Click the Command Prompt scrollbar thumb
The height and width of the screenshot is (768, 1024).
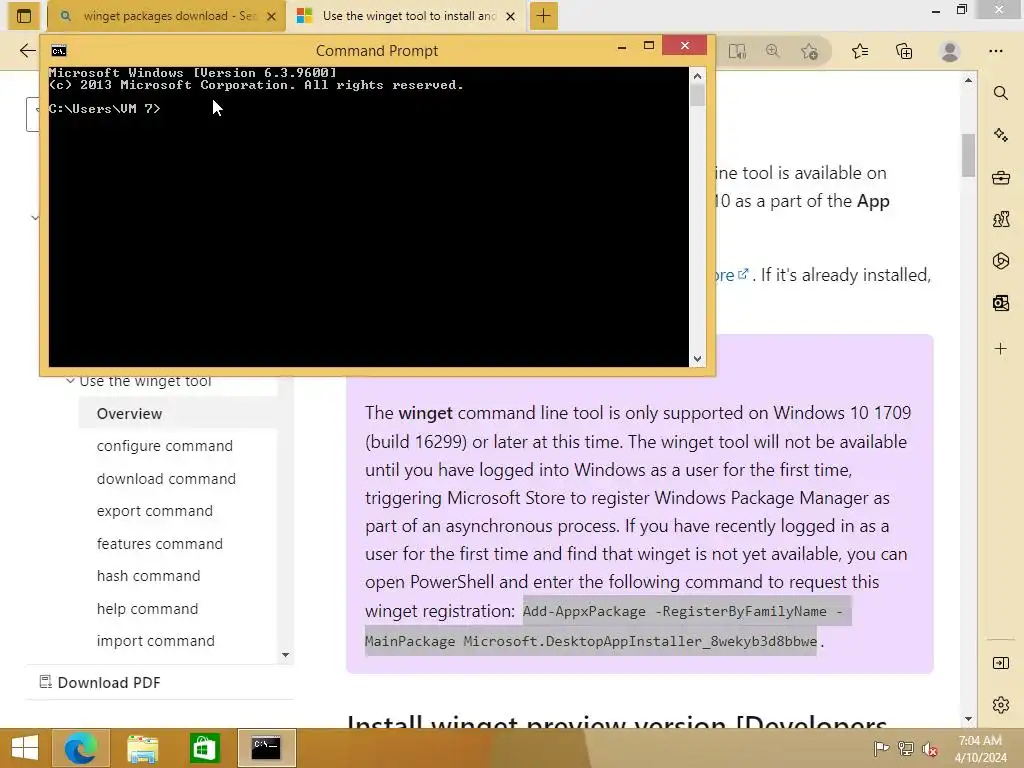point(697,95)
